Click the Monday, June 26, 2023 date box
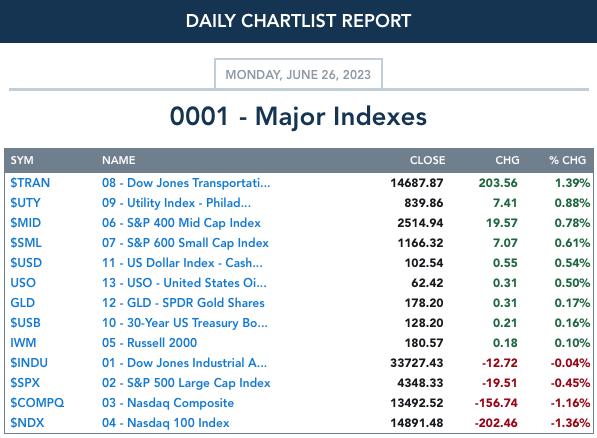The height and width of the screenshot is (438, 597). (x=298, y=74)
